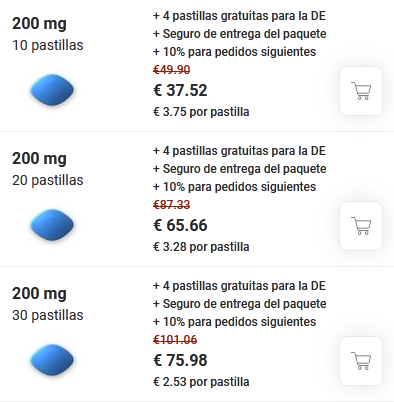
Task: Select the € 65.66 price
Action: tap(180, 225)
